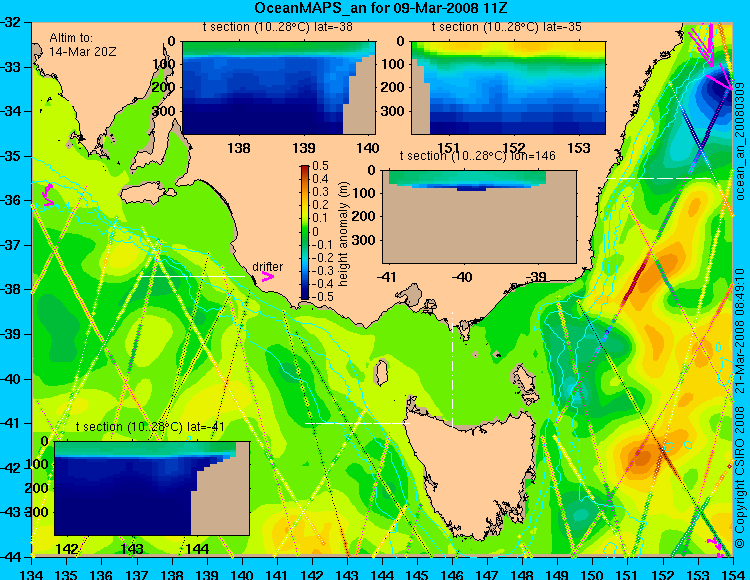Image resolution: width=750 pixels, height=580 pixels.
Task: Click the '143' tick on lat=-41 section
Action: pos(132,548)
